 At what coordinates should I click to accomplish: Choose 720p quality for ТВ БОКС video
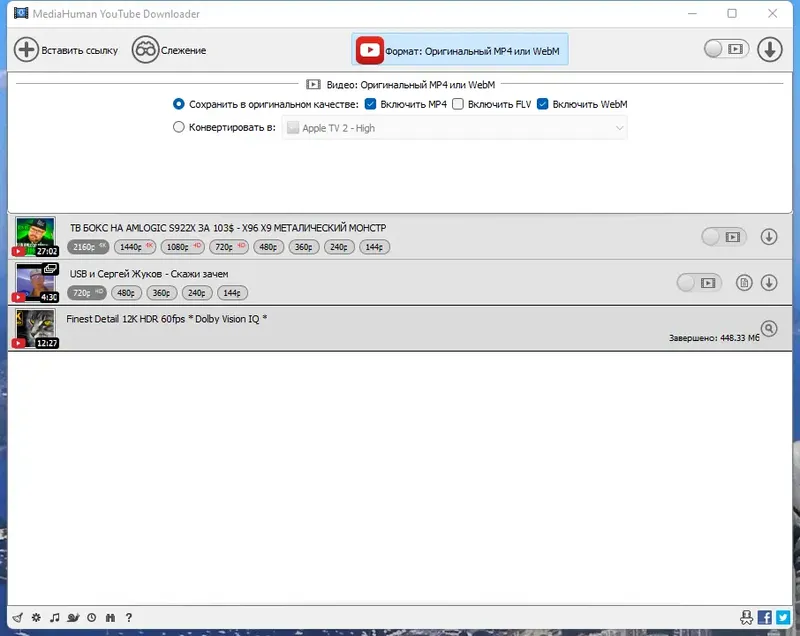click(x=229, y=247)
